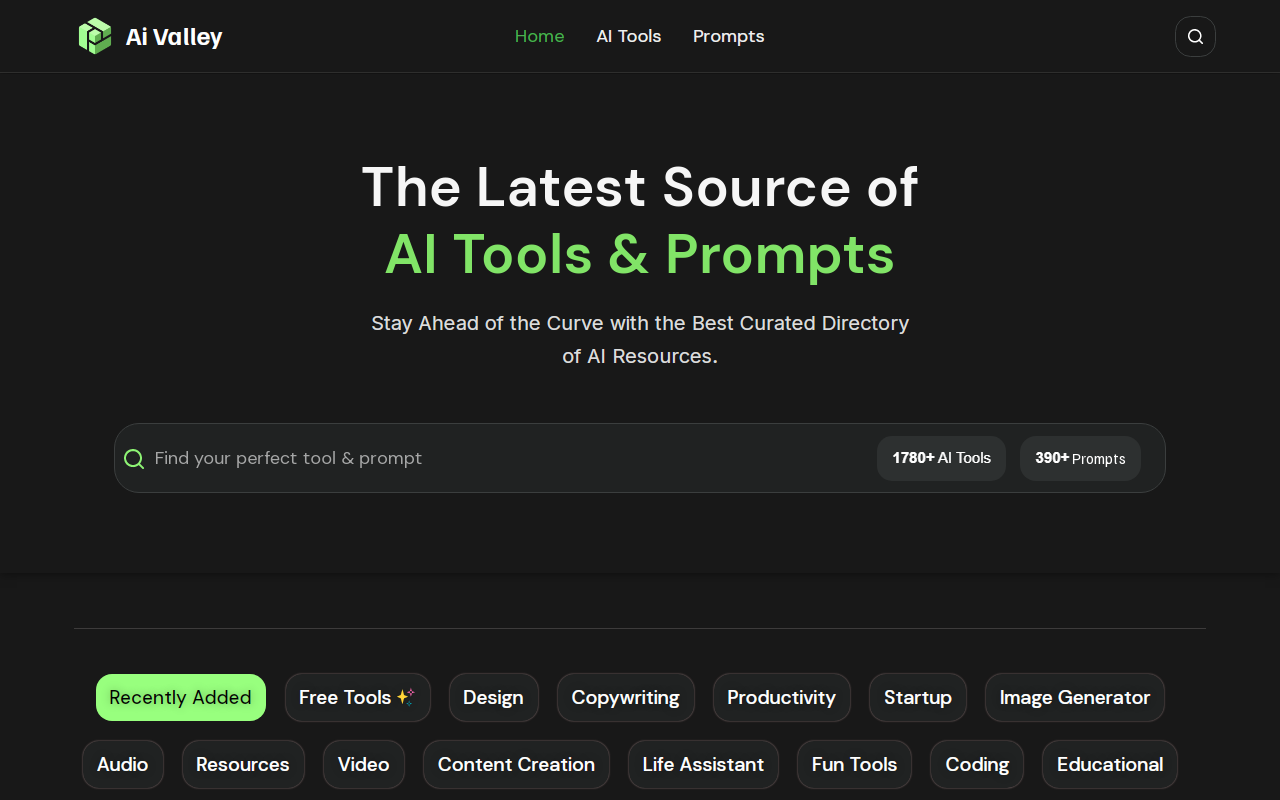Choose the Copywriting category chip
1280x800 pixels.
[x=625, y=697]
